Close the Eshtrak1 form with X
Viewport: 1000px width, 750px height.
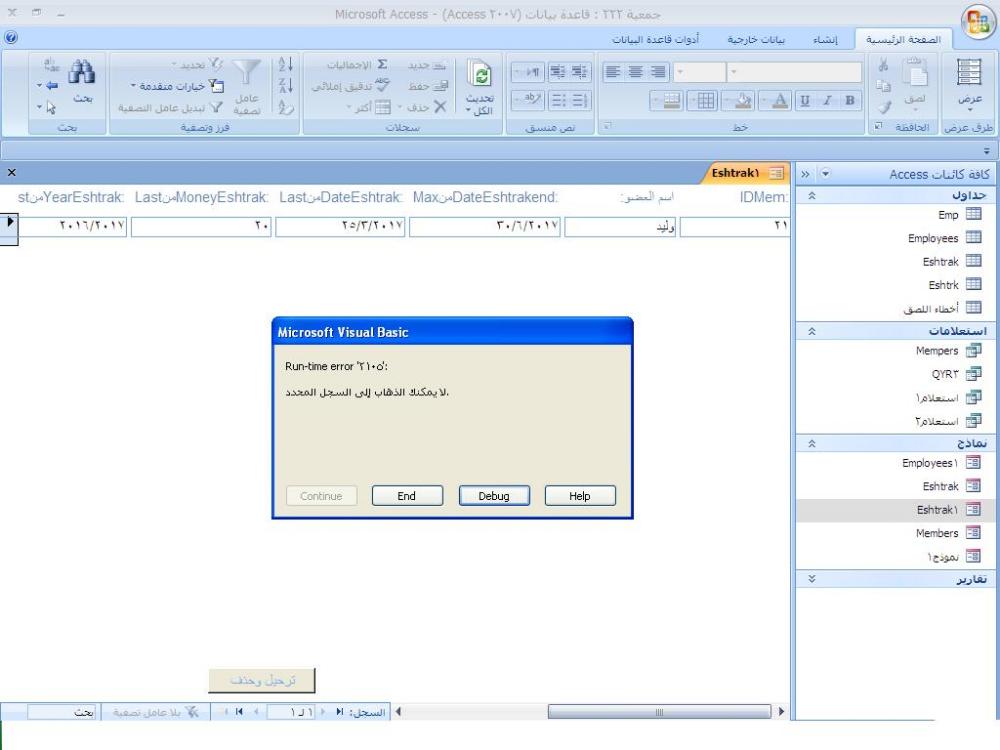tap(11, 172)
